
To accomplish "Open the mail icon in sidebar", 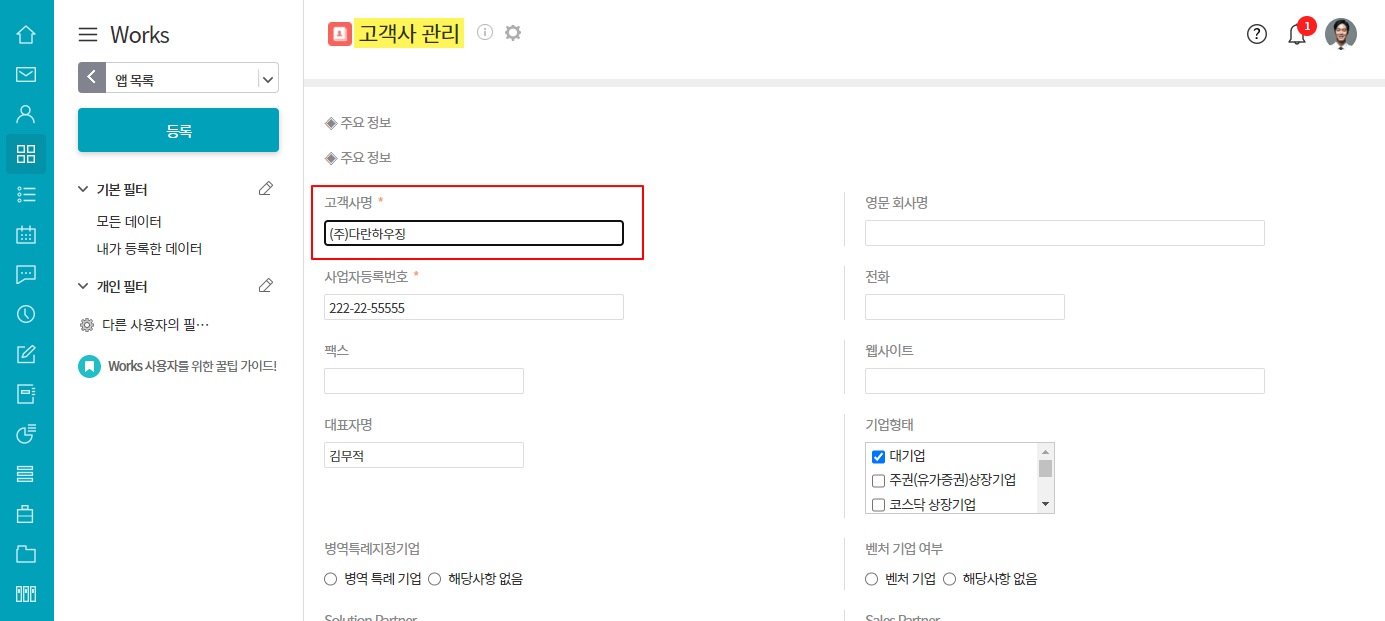I will click(26, 74).
